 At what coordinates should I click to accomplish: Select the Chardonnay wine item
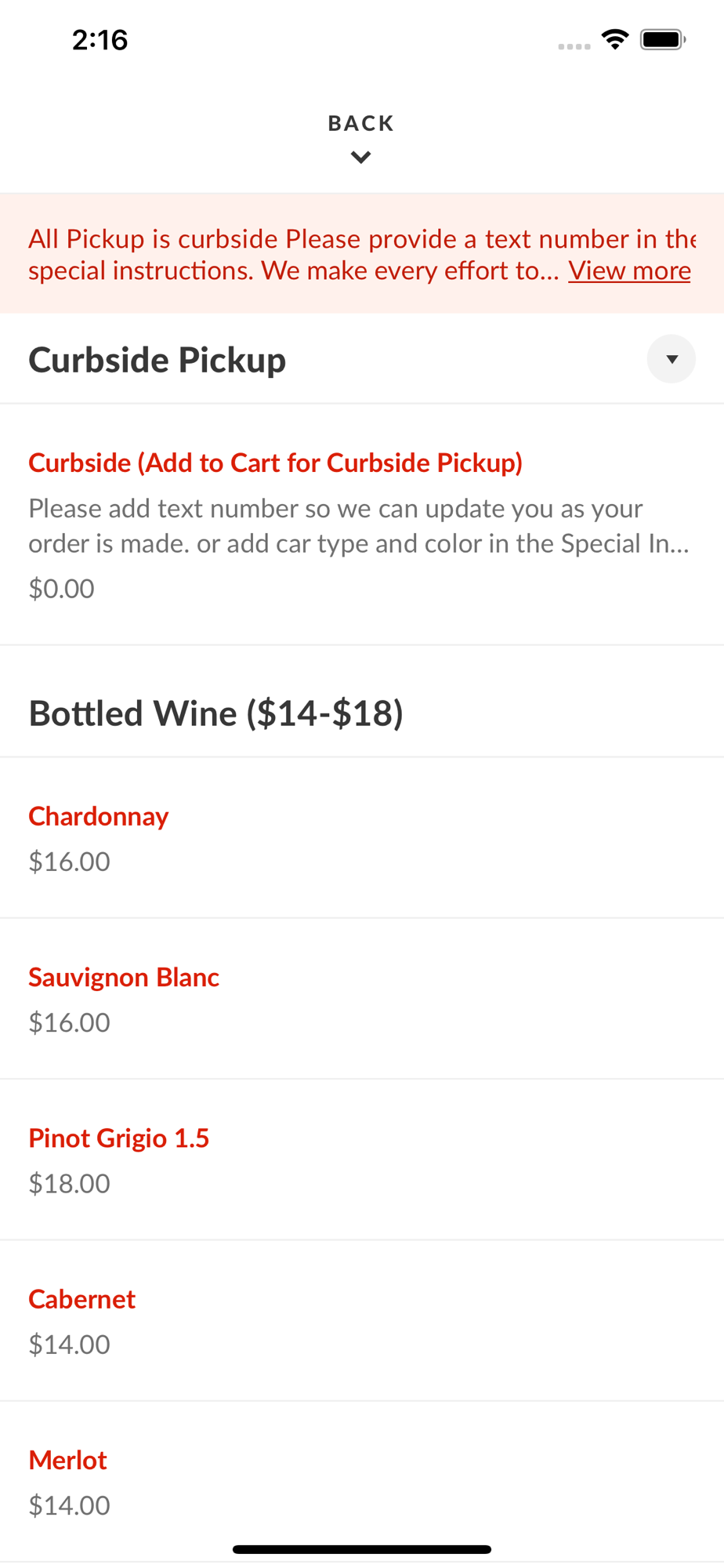(99, 816)
